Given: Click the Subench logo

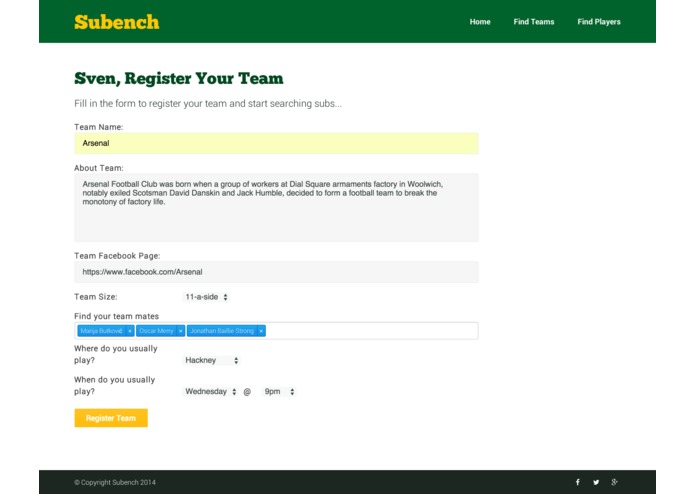Looking at the screenshot, I should [117, 22].
